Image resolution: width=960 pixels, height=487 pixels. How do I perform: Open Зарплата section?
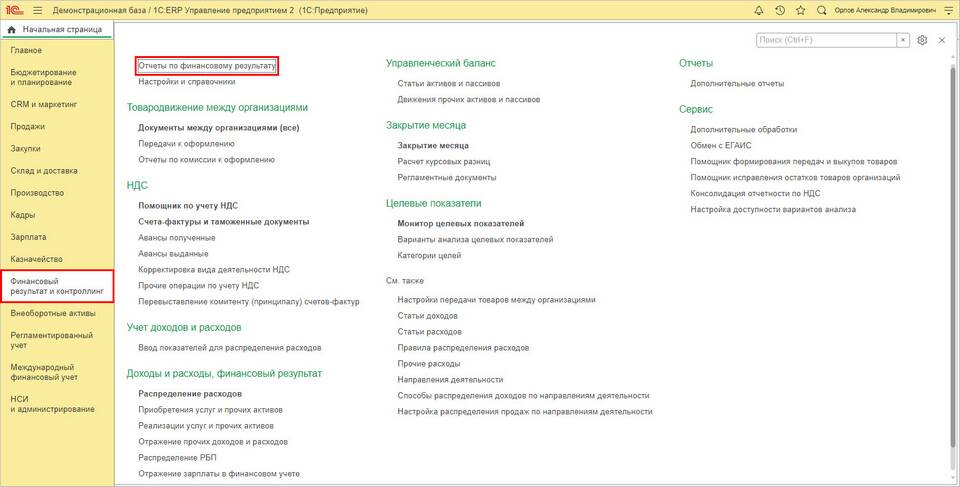click(28, 237)
